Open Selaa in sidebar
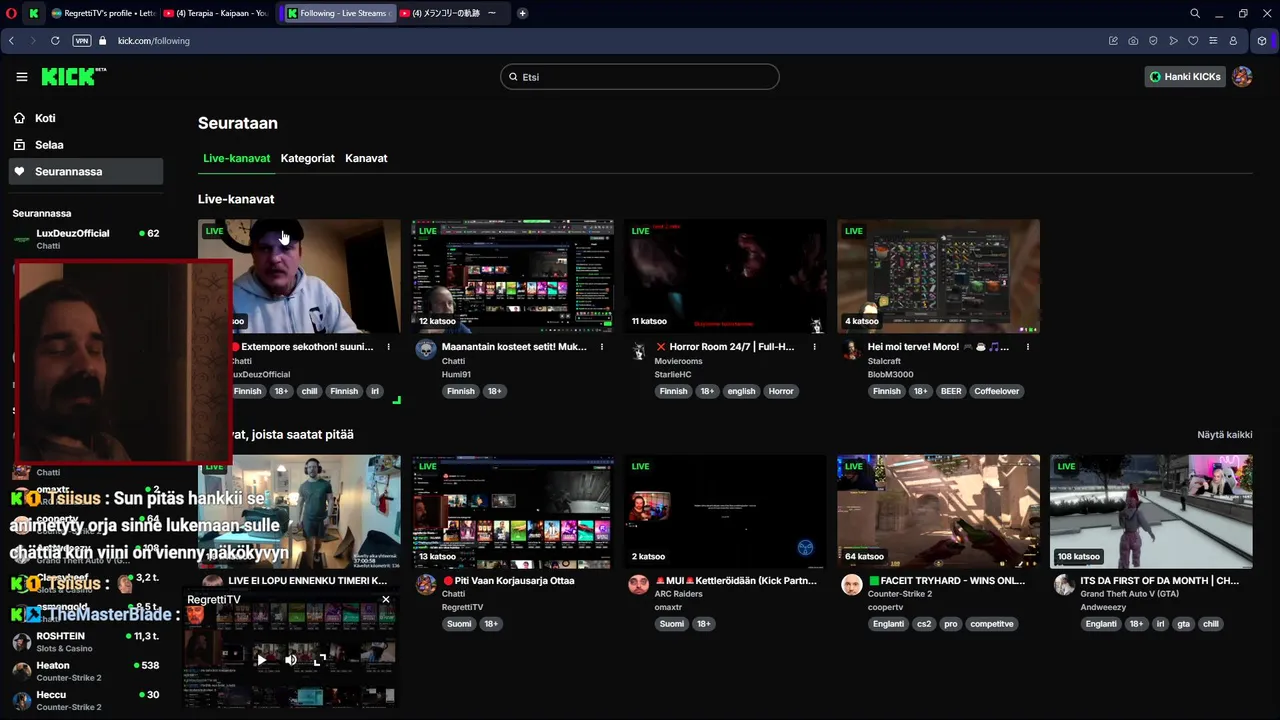Screen dimensions: 1280x720 click(85, 145)
